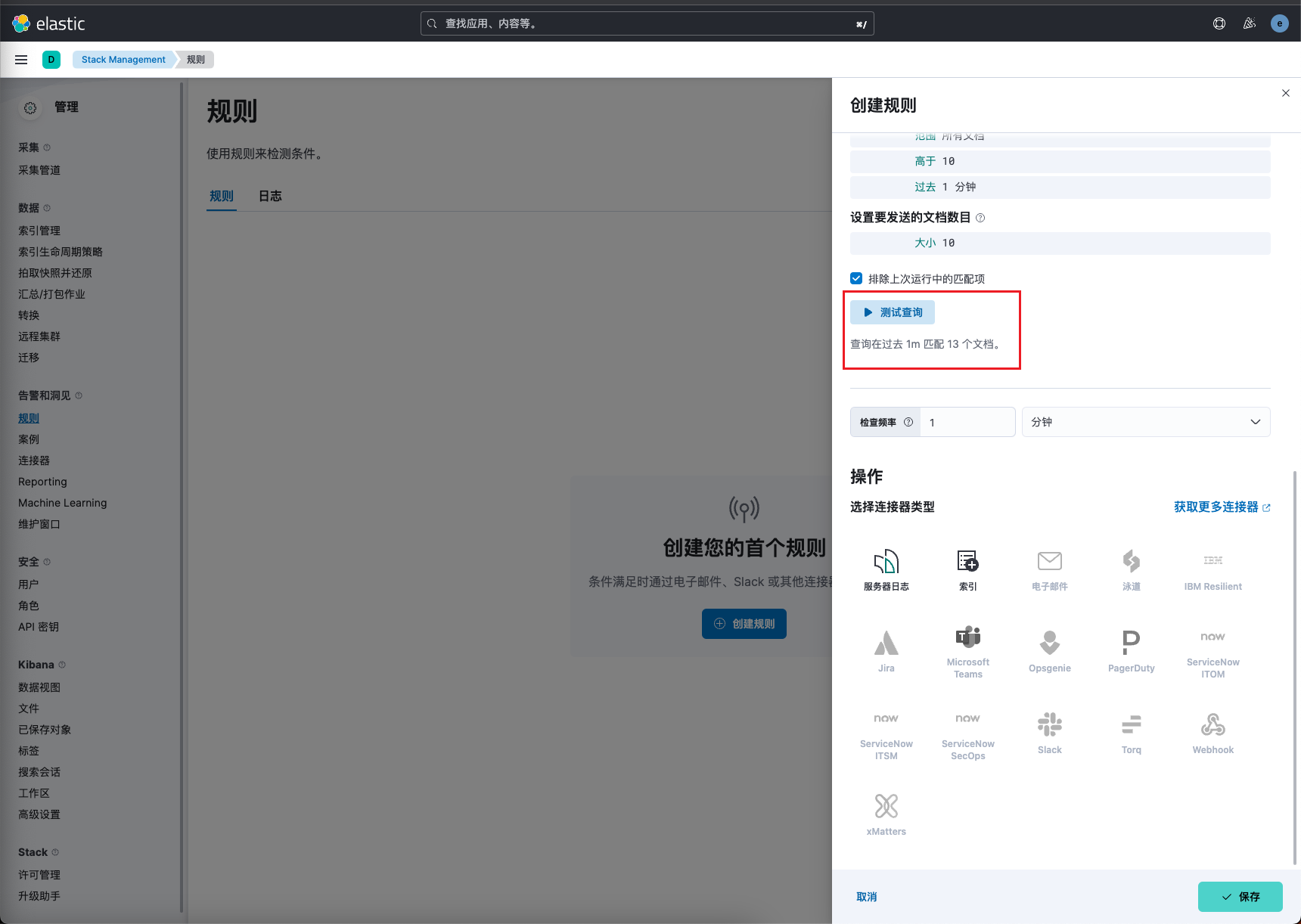Show check frequency (检查频率) help tooltip
Viewport: 1301px width, 924px height.
click(908, 422)
